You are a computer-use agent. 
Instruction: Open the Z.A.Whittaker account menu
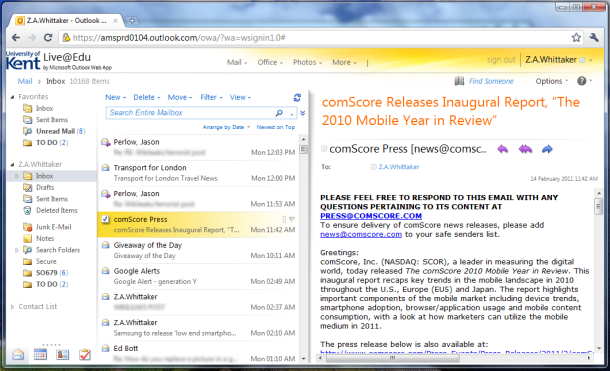pos(559,60)
